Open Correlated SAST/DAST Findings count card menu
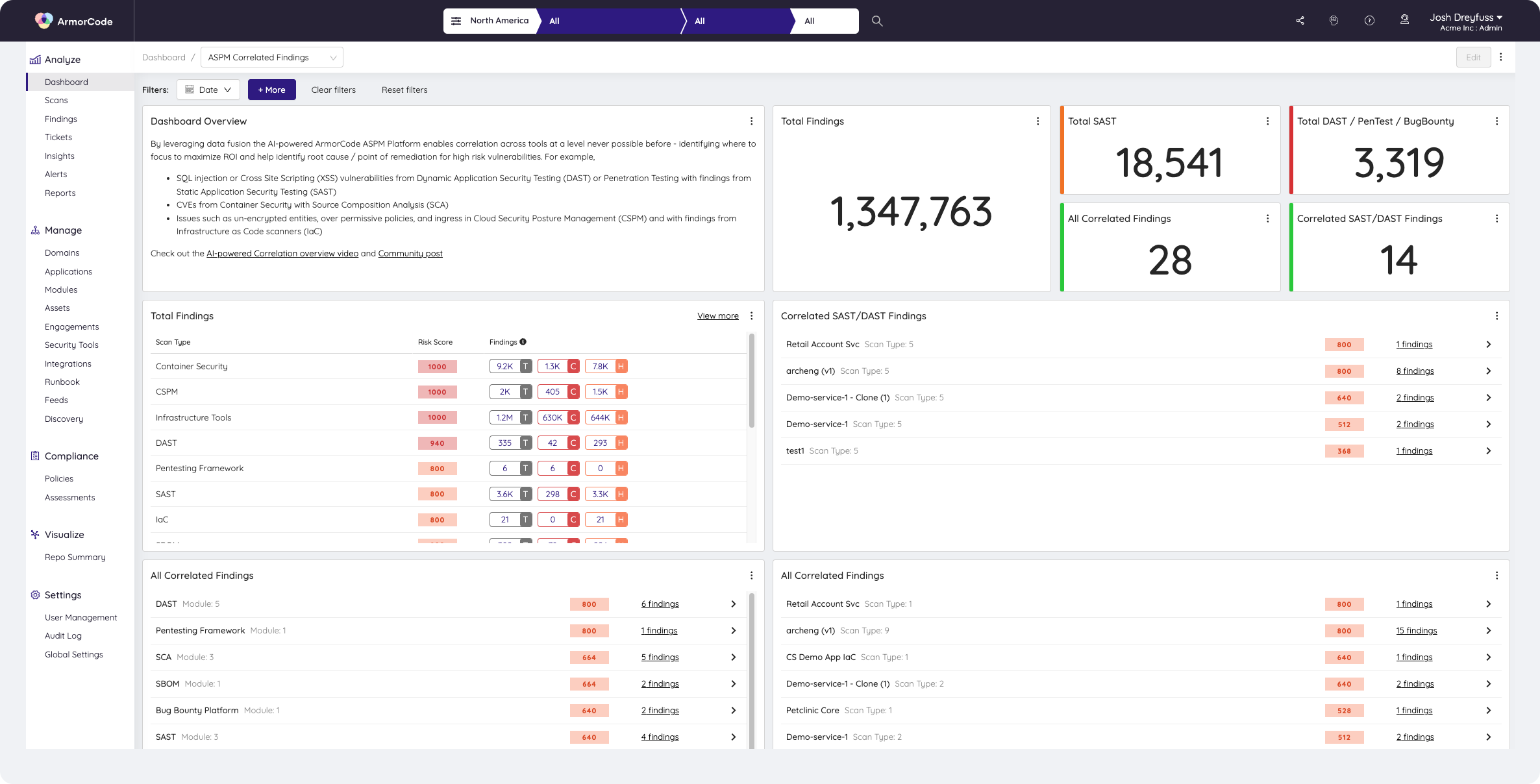This screenshot has height=784, width=1540. coord(1497,219)
